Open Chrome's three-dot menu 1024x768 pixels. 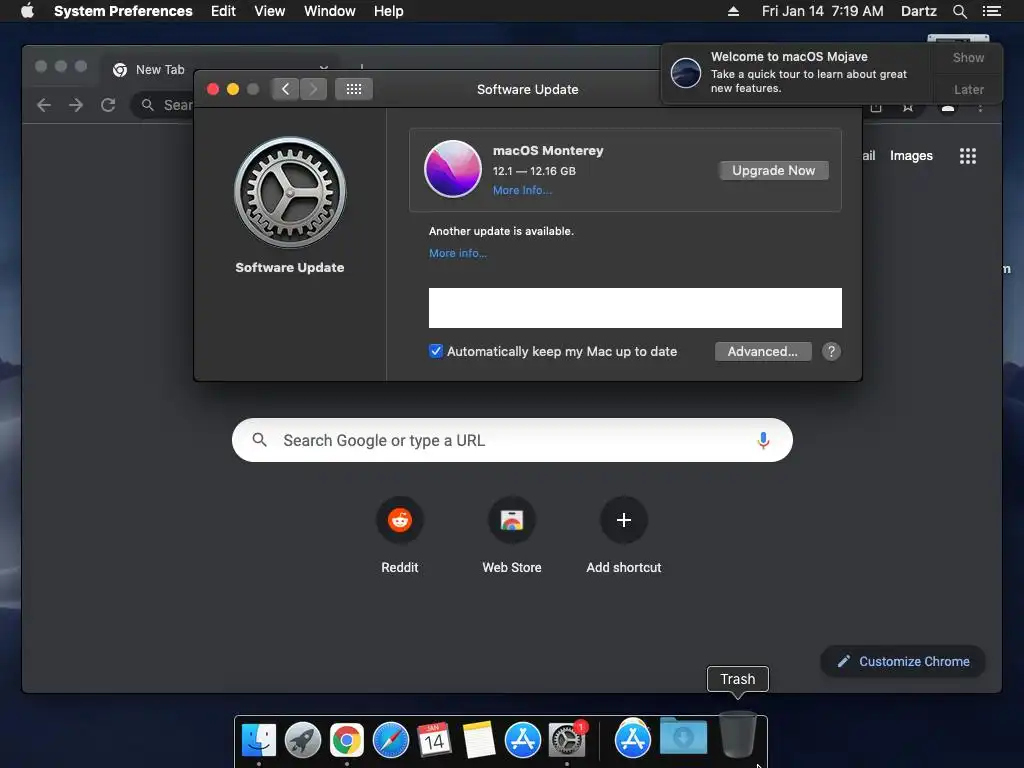980,108
